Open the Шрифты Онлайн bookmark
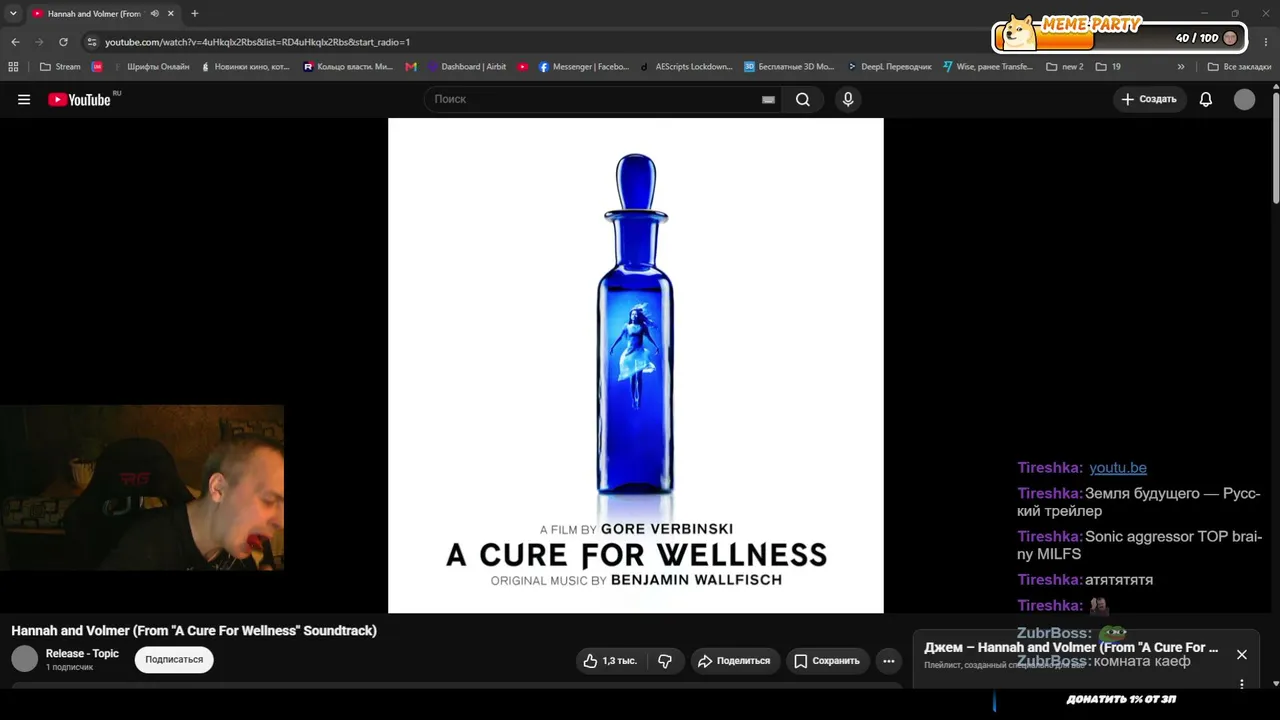The height and width of the screenshot is (720, 1280). (x=151, y=67)
